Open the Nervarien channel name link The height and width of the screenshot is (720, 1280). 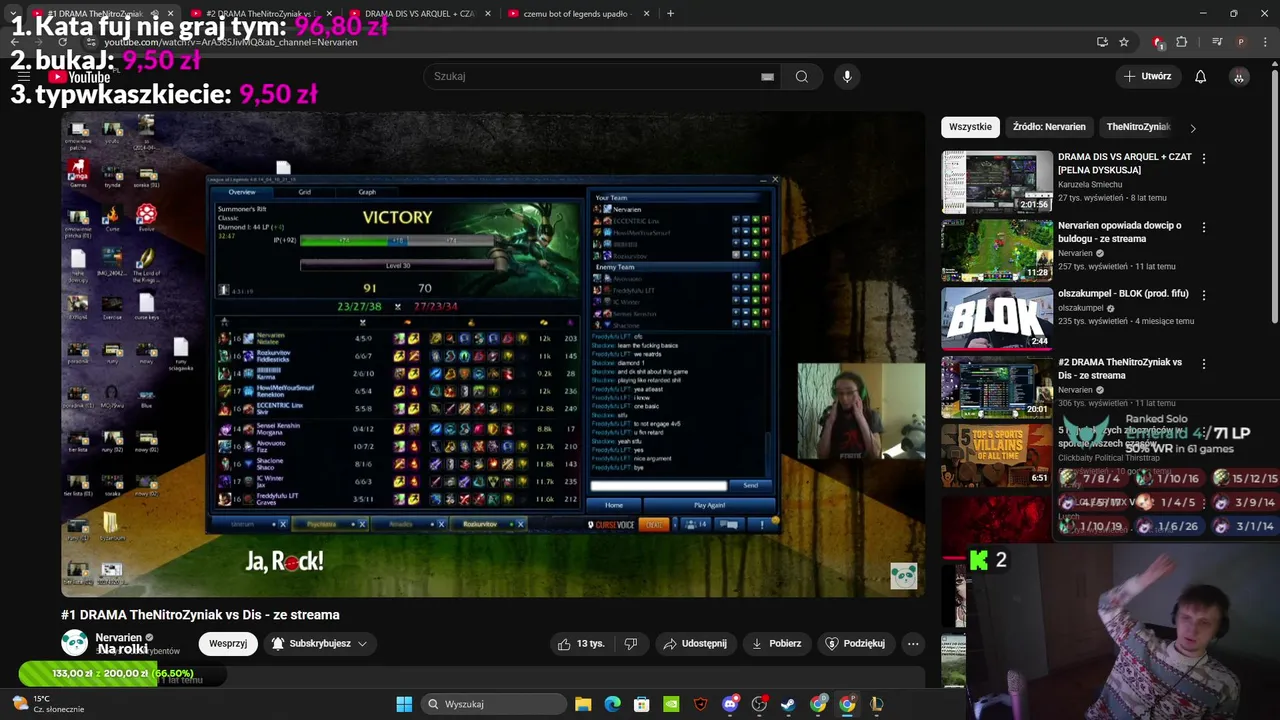pos(118,637)
